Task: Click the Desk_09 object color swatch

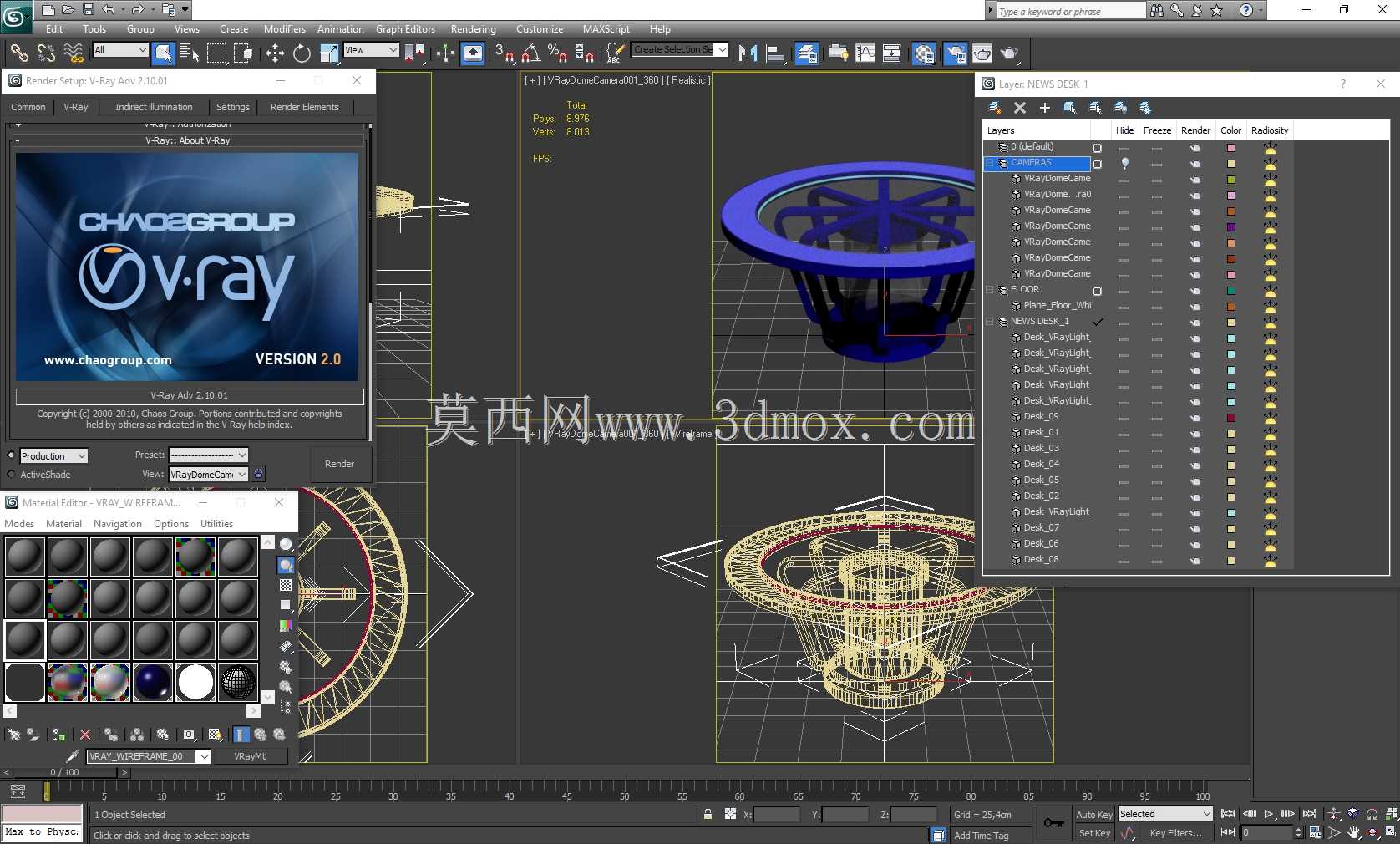Action: [1230, 418]
